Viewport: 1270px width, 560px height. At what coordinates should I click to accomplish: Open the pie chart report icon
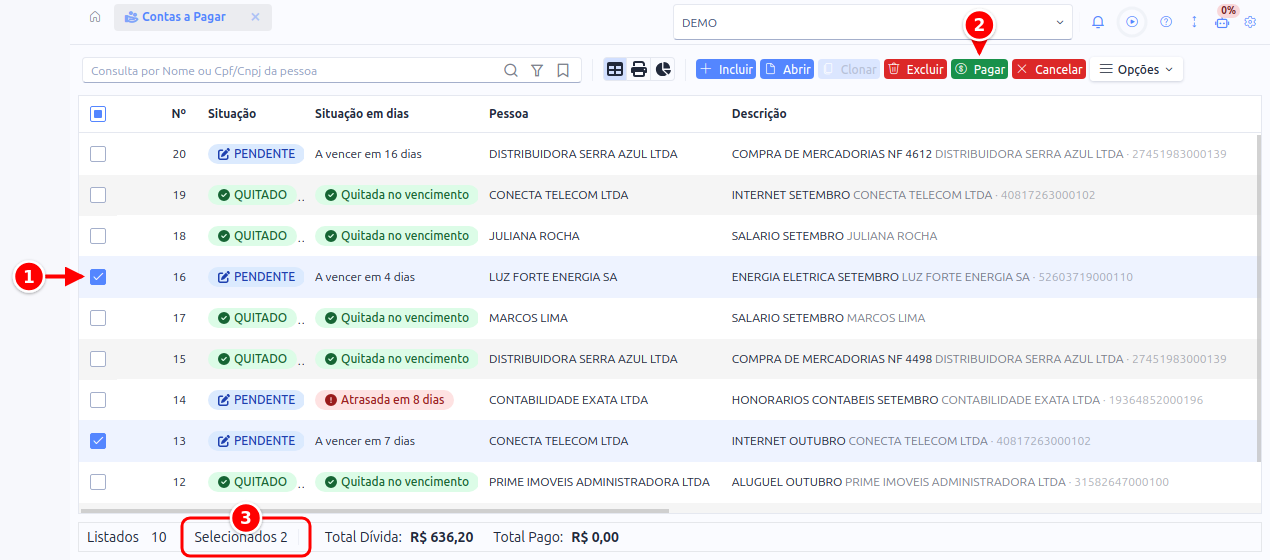coord(664,70)
